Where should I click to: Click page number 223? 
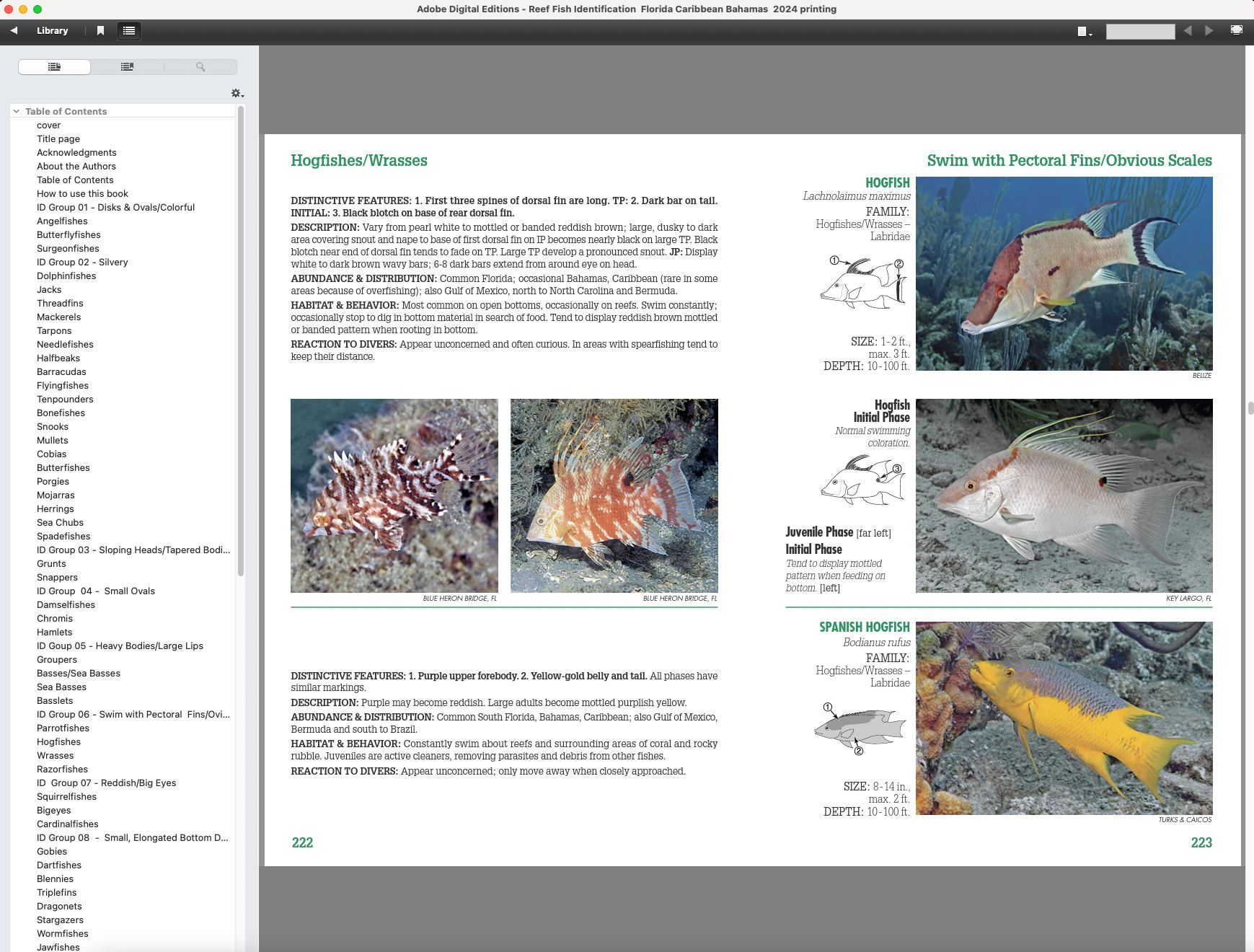1201,842
